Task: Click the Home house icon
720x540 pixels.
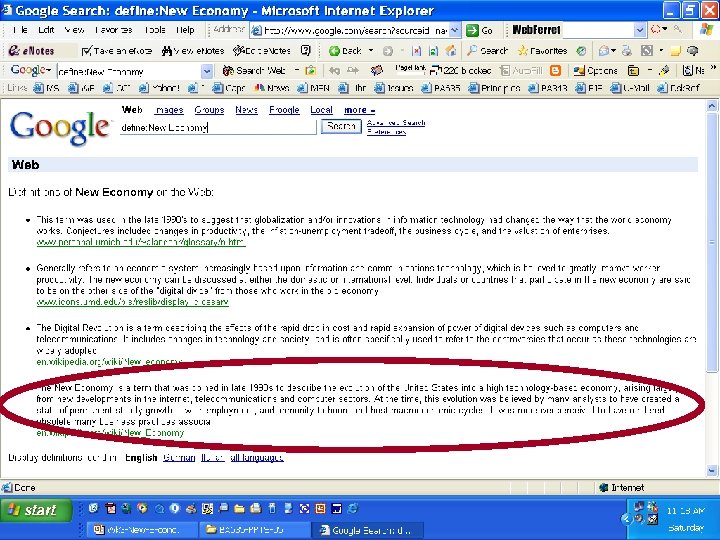Action: [x=450, y=51]
